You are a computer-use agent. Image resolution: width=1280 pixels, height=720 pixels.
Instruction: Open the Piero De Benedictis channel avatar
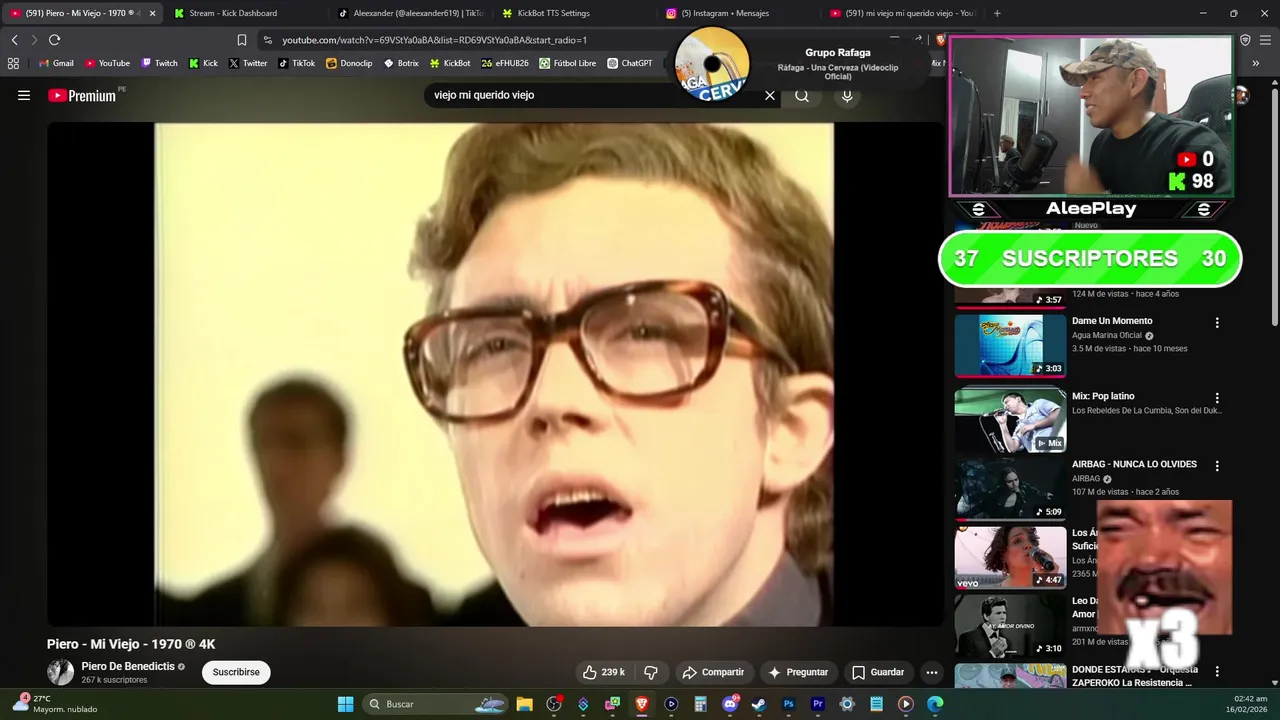coord(60,672)
